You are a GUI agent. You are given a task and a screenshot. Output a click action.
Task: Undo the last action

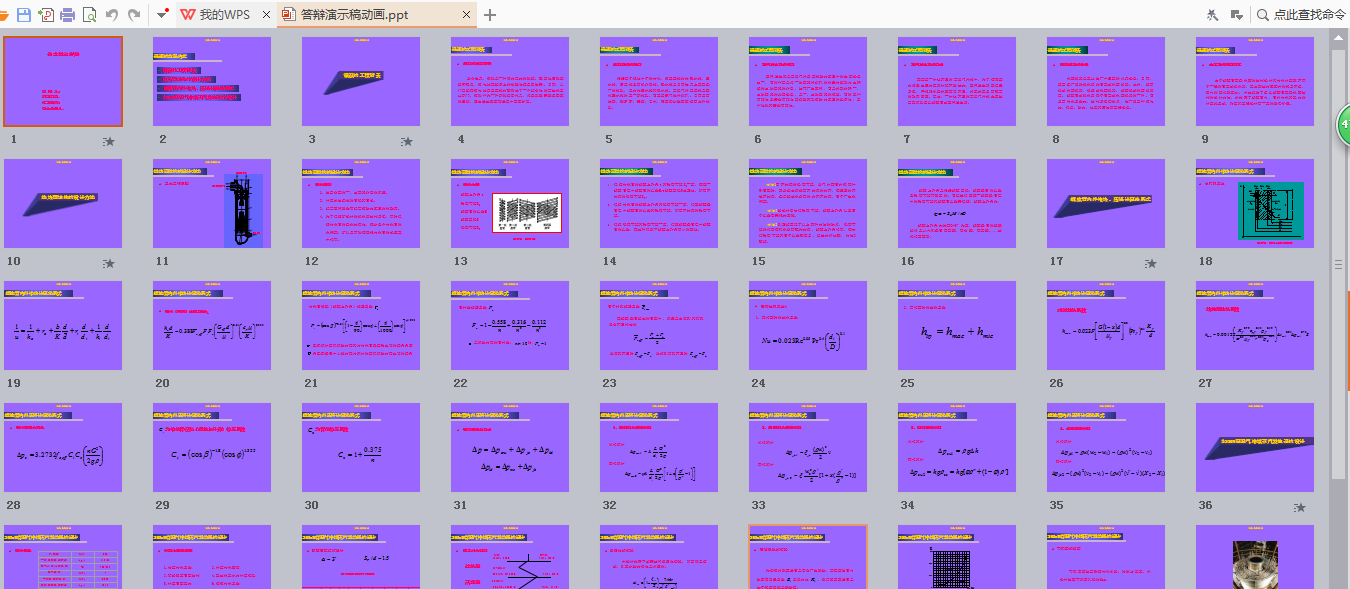coord(112,15)
